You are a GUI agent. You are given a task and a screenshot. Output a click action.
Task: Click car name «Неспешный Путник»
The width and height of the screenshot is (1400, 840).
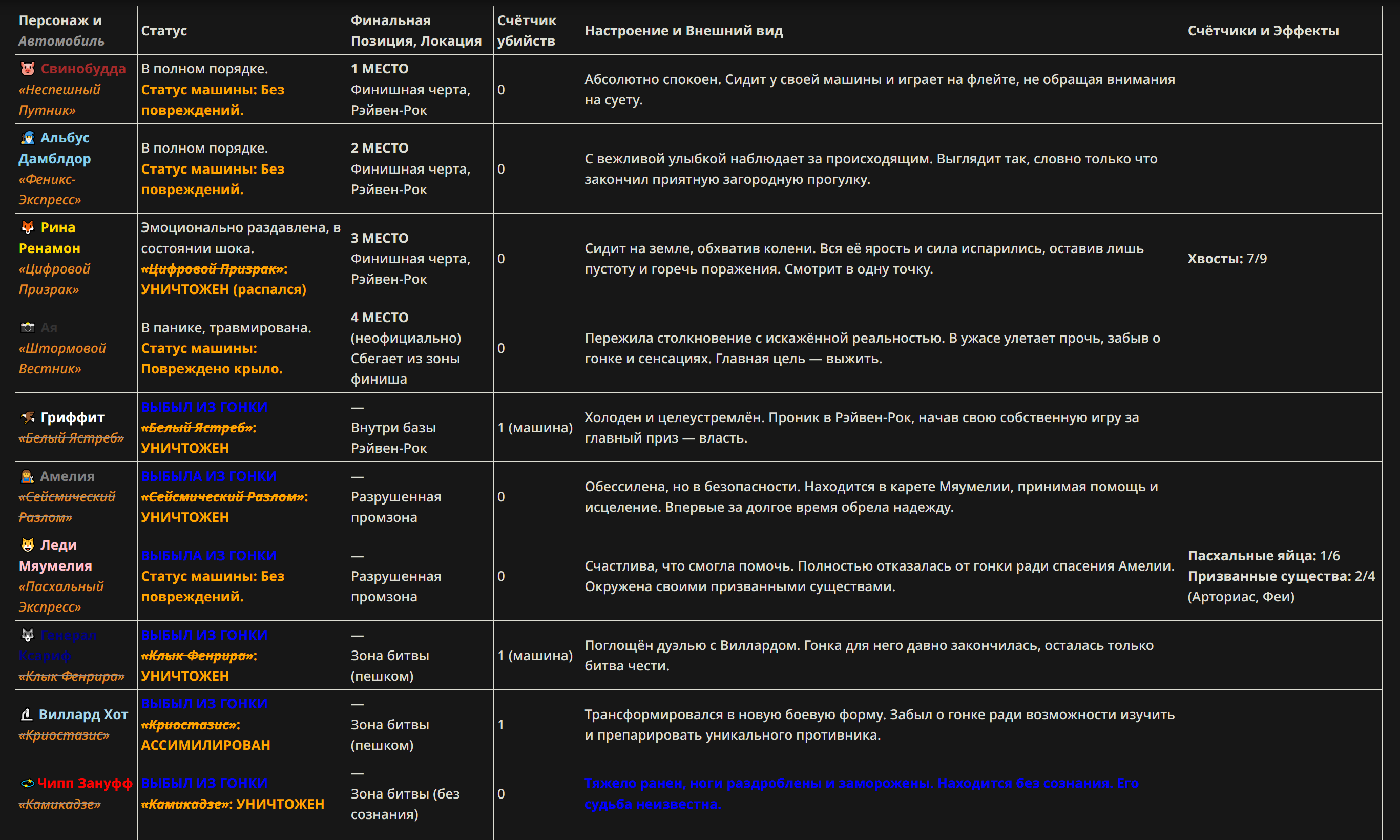pyautogui.click(x=59, y=100)
